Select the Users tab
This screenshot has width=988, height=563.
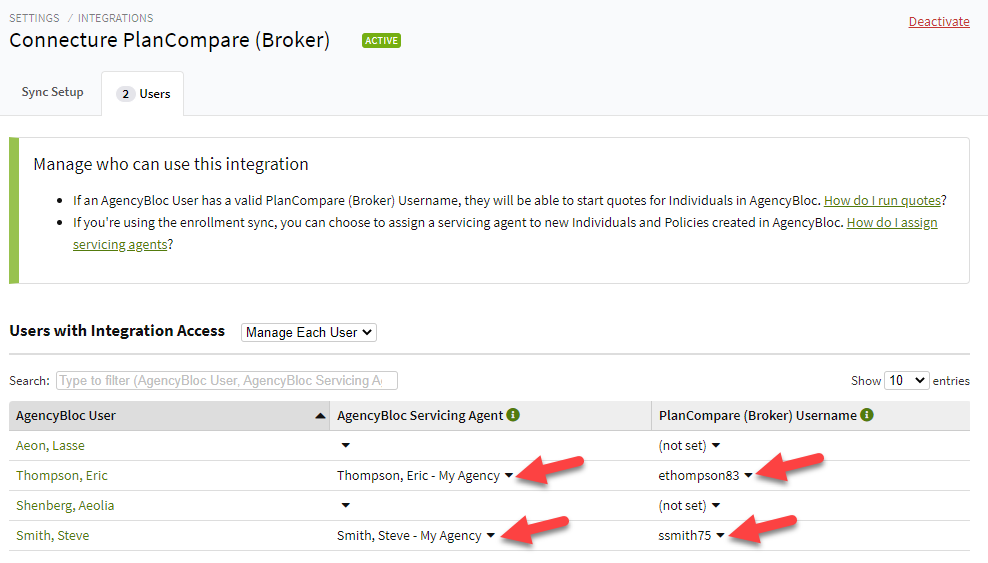tap(143, 94)
